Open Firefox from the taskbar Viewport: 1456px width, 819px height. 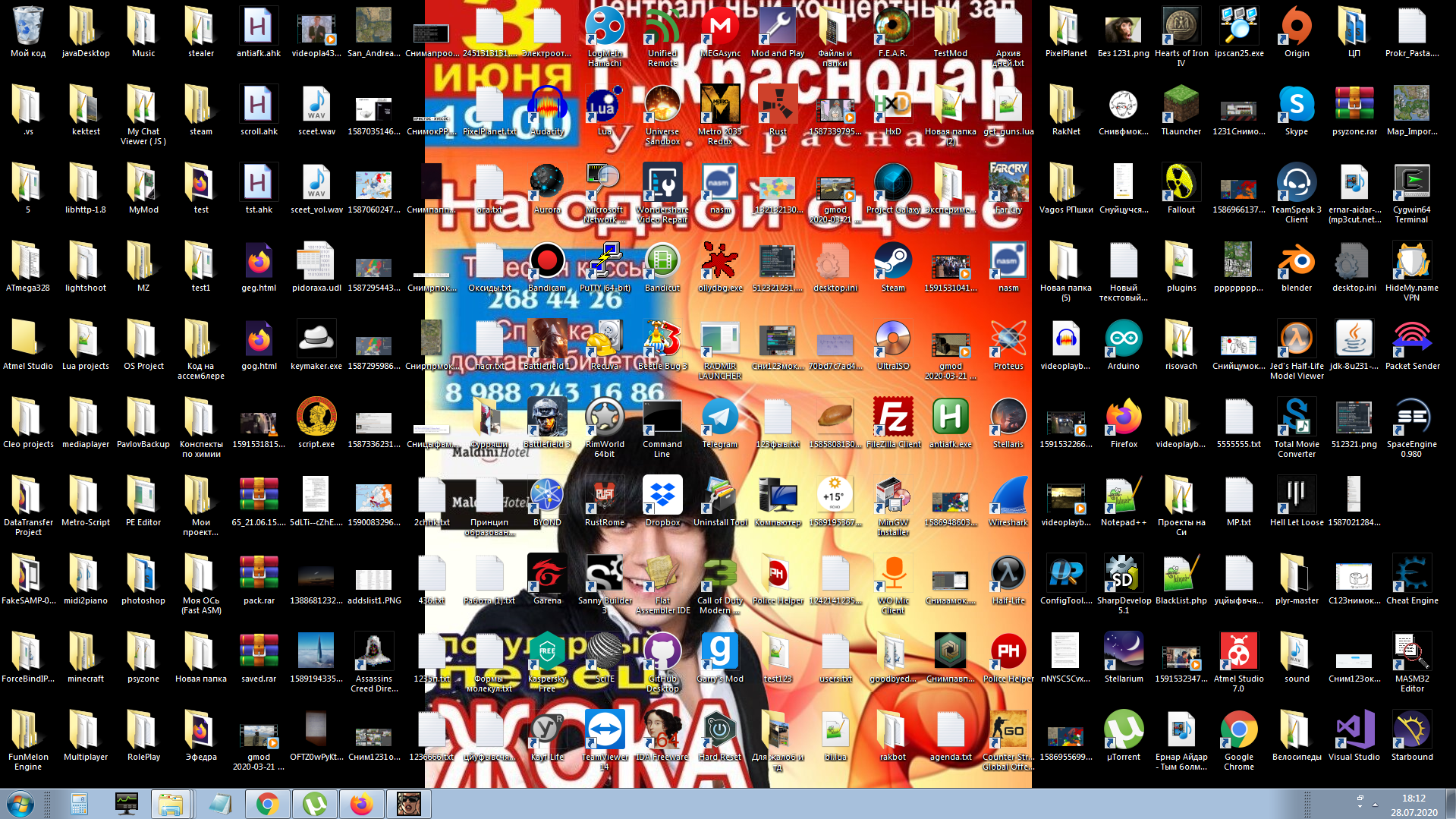[x=361, y=803]
